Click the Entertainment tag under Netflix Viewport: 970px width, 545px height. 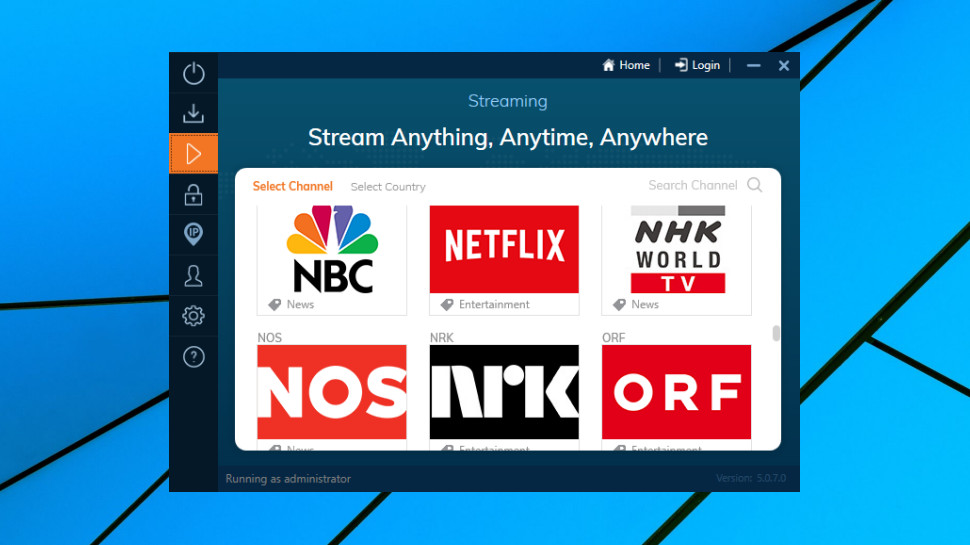tap(485, 304)
